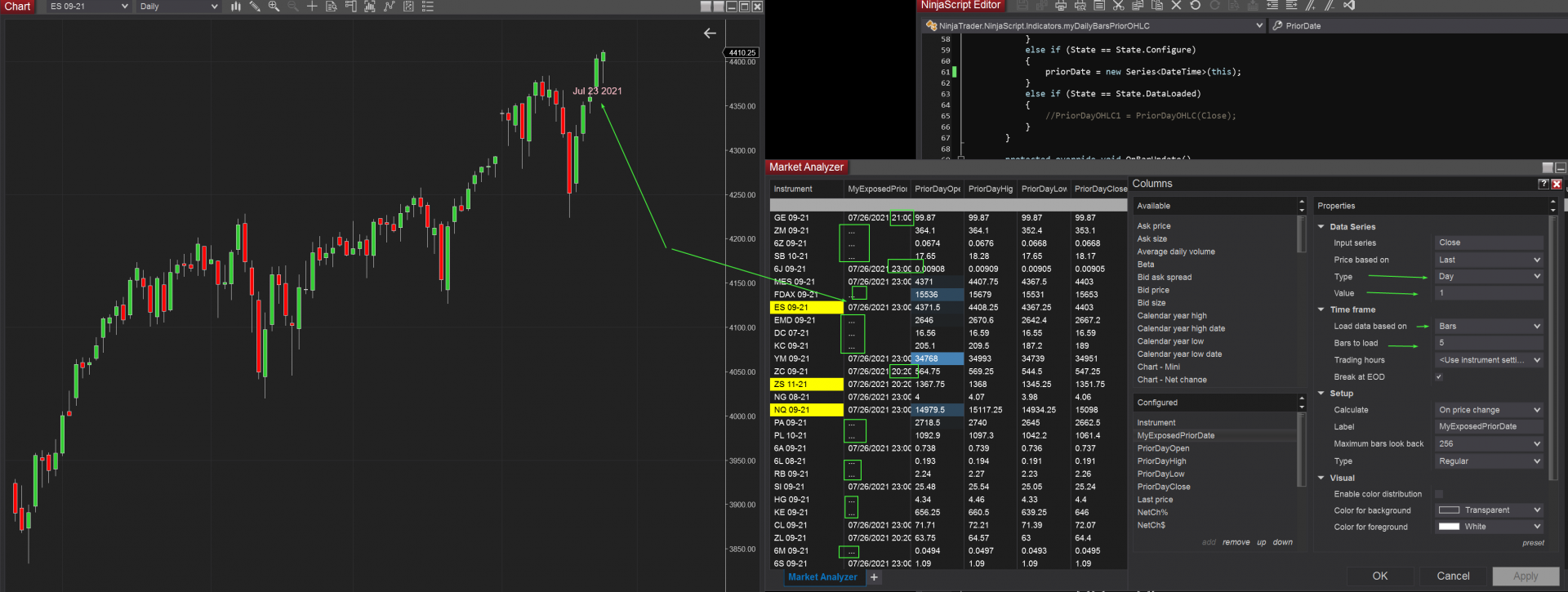The height and width of the screenshot is (592, 1568).
Task: Open the Daily interval dropdown
Action: pos(179,7)
